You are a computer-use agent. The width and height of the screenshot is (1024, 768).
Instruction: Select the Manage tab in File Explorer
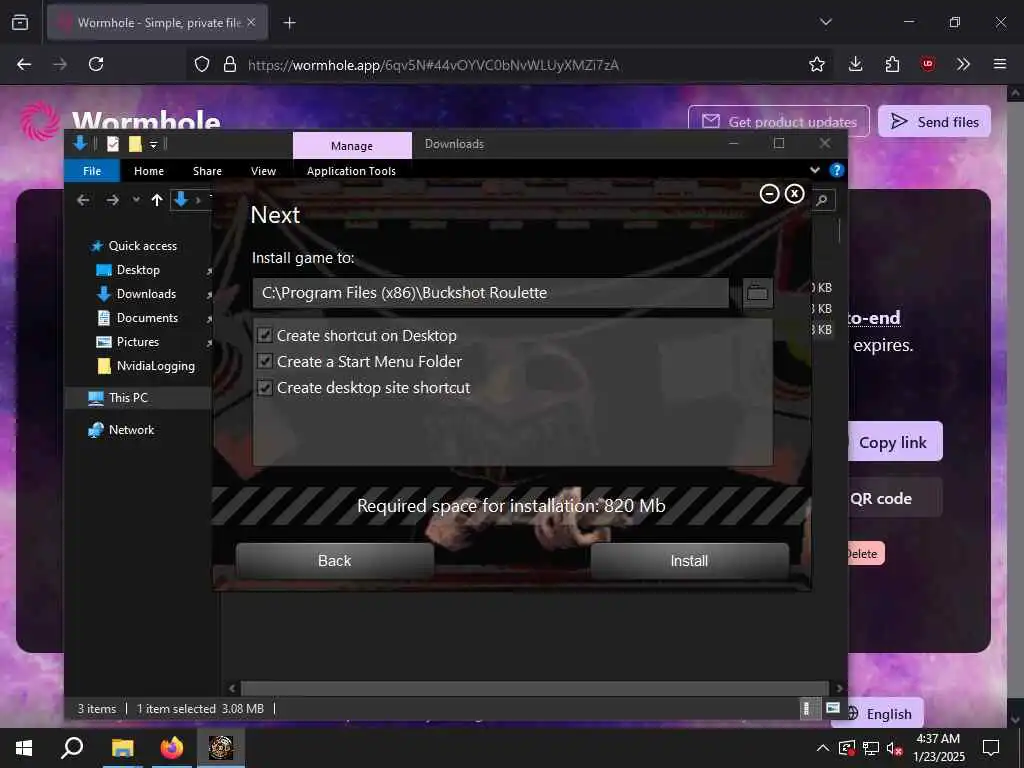pyautogui.click(x=352, y=146)
